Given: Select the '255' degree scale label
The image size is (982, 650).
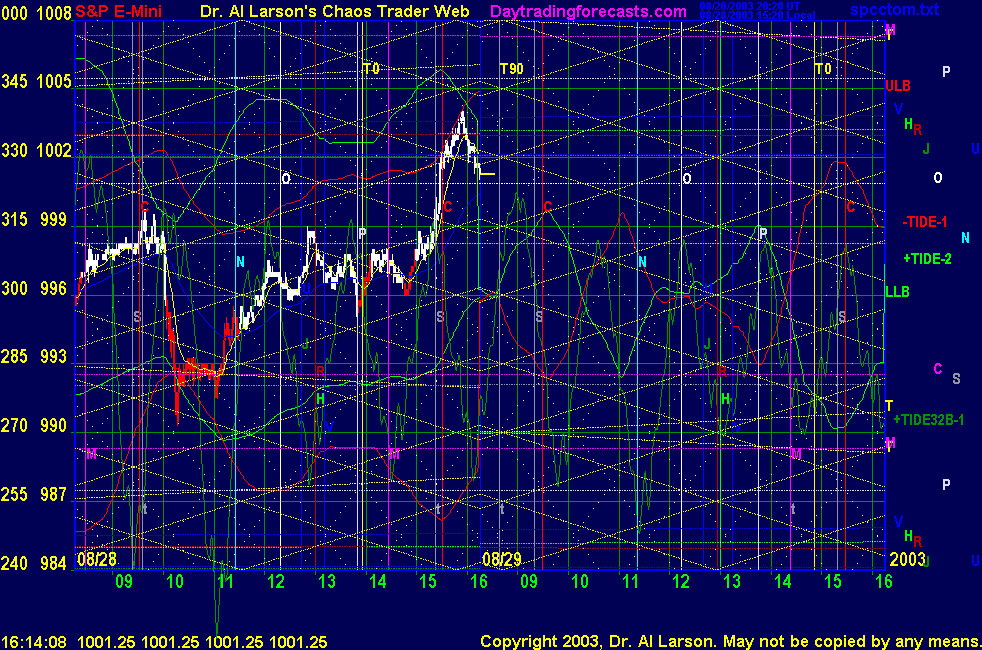Looking at the screenshot, I should (14, 494).
